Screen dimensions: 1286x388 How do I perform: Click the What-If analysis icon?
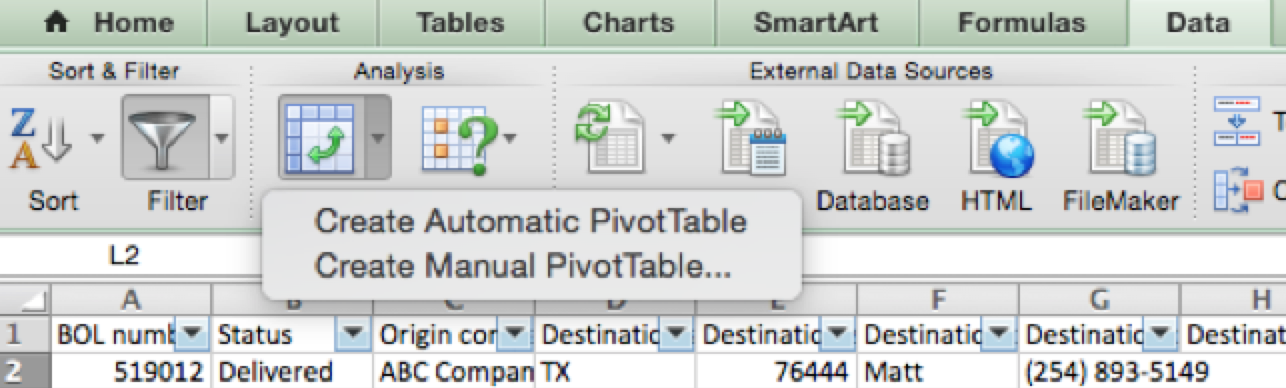[460, 139]
